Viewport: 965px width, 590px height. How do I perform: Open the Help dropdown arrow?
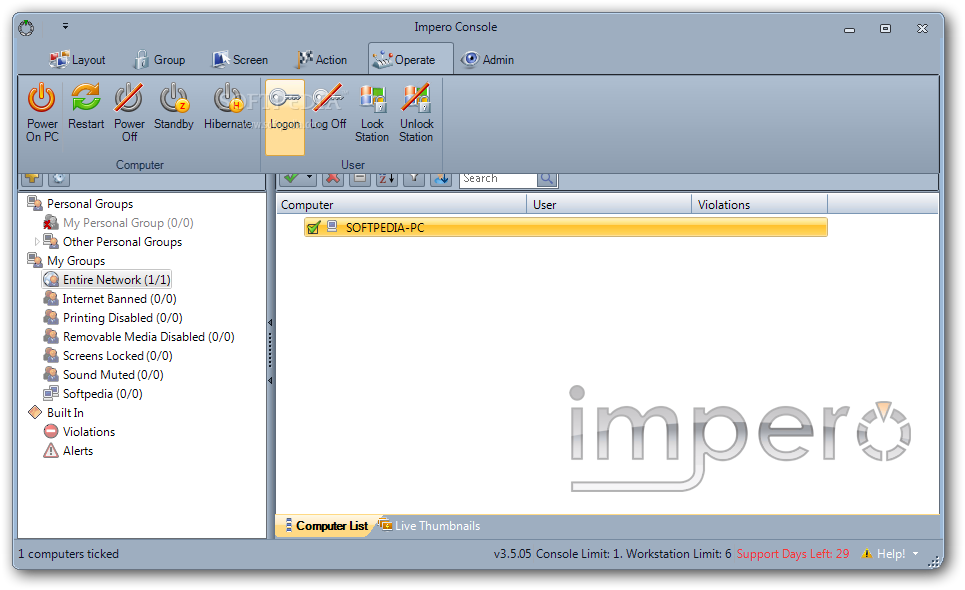tap(916, 554)
